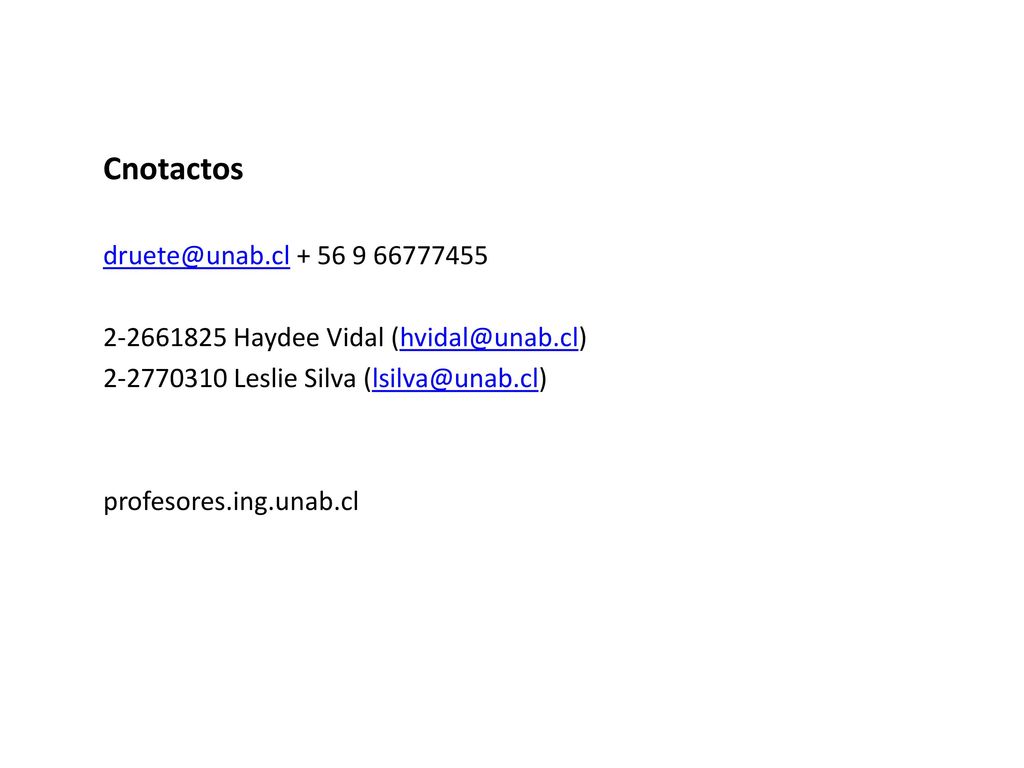
Task: Open the druete@unab.cl email link
Action: tap(196, 255)
